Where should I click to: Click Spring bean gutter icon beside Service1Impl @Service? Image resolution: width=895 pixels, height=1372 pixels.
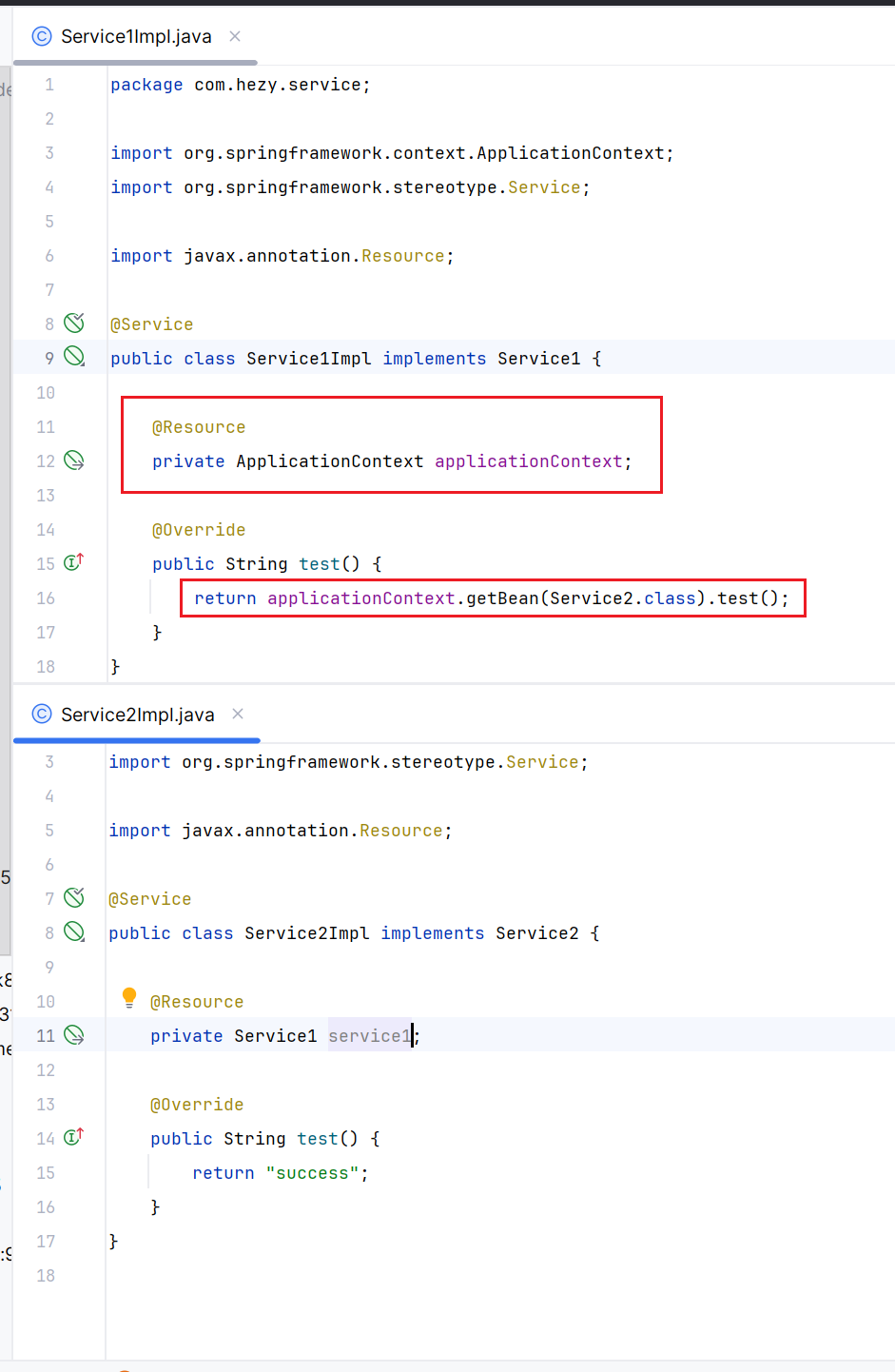point(74,323)
